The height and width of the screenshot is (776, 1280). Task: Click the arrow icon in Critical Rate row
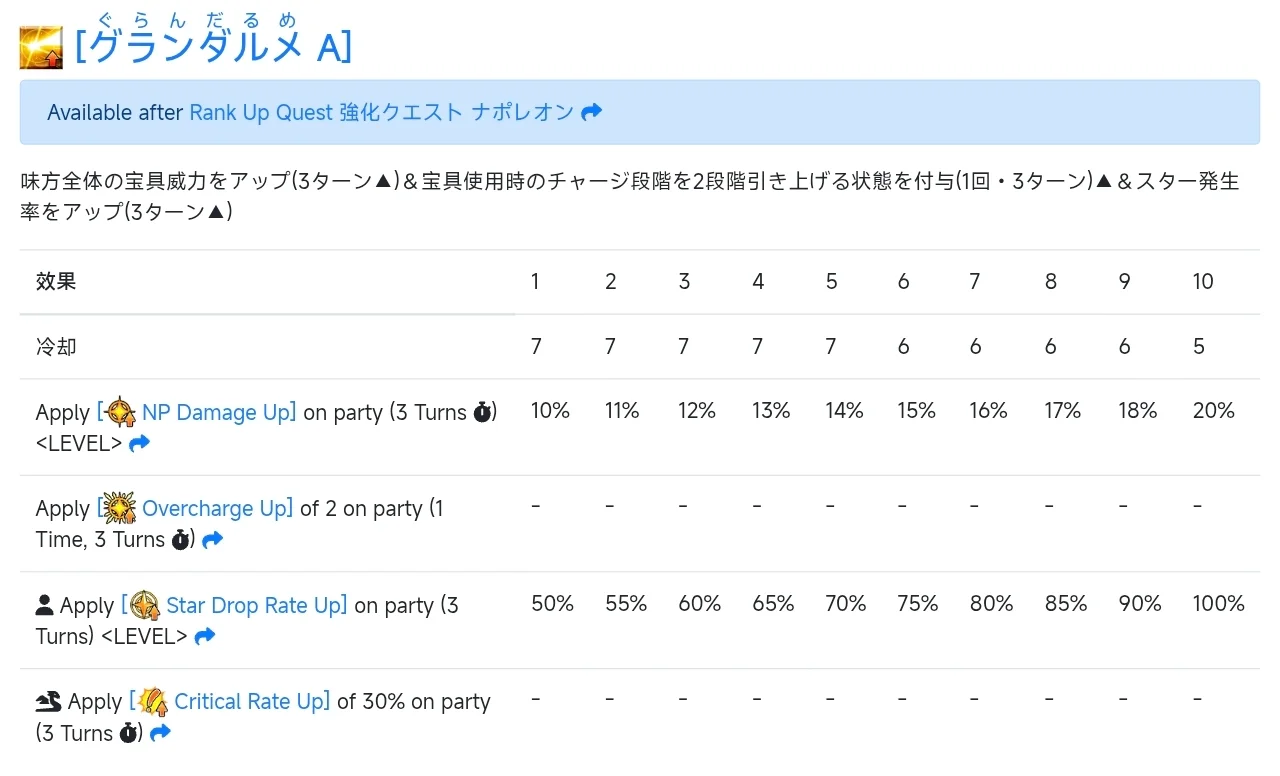tap(160, 733)
